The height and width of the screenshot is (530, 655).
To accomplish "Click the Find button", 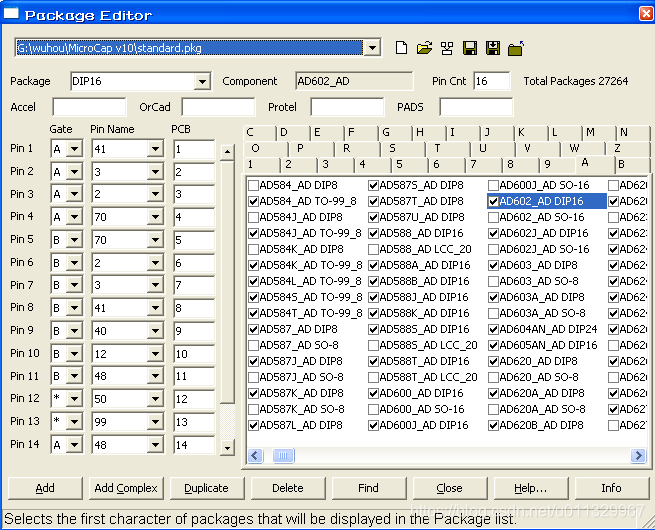I will (x=368, y=488).
